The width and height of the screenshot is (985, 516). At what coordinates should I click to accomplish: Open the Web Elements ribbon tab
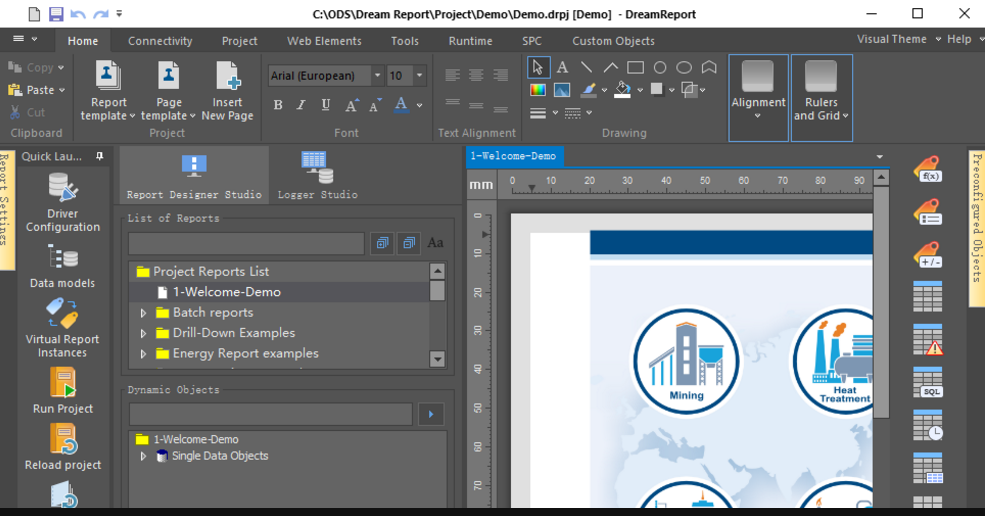[324, 41]
